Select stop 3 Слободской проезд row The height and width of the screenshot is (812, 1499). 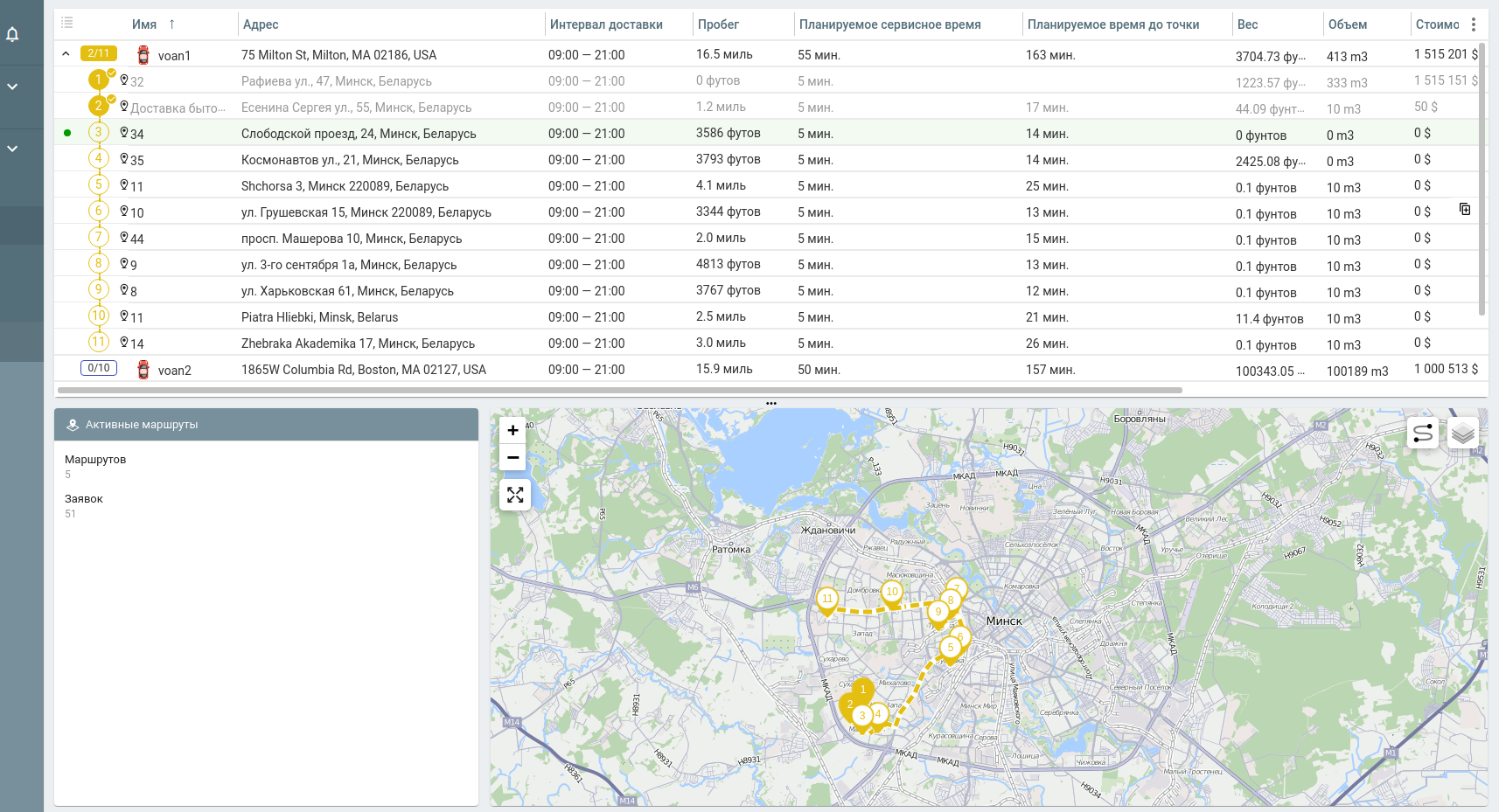point(359,134)
